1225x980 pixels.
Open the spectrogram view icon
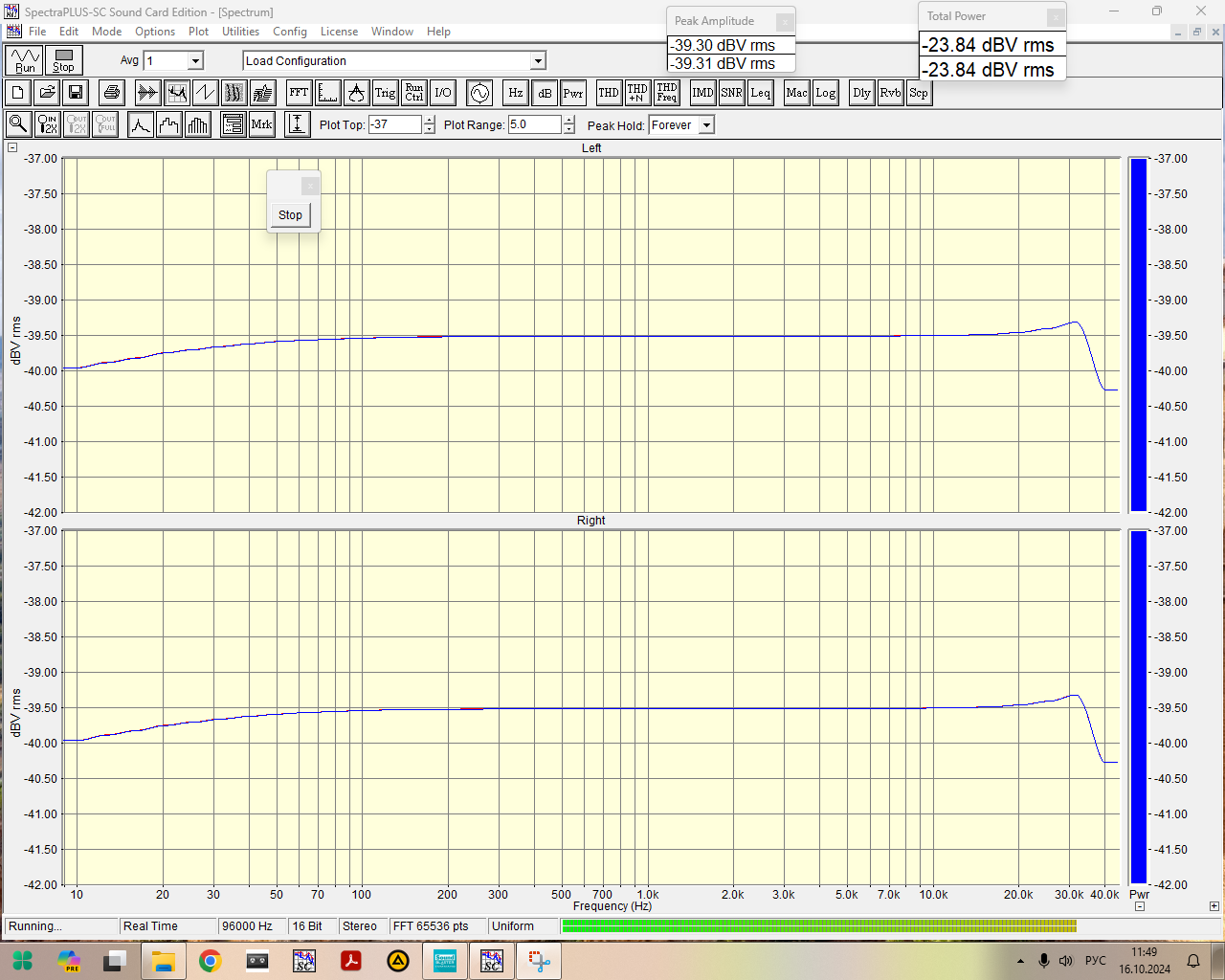tap(234, 93)
